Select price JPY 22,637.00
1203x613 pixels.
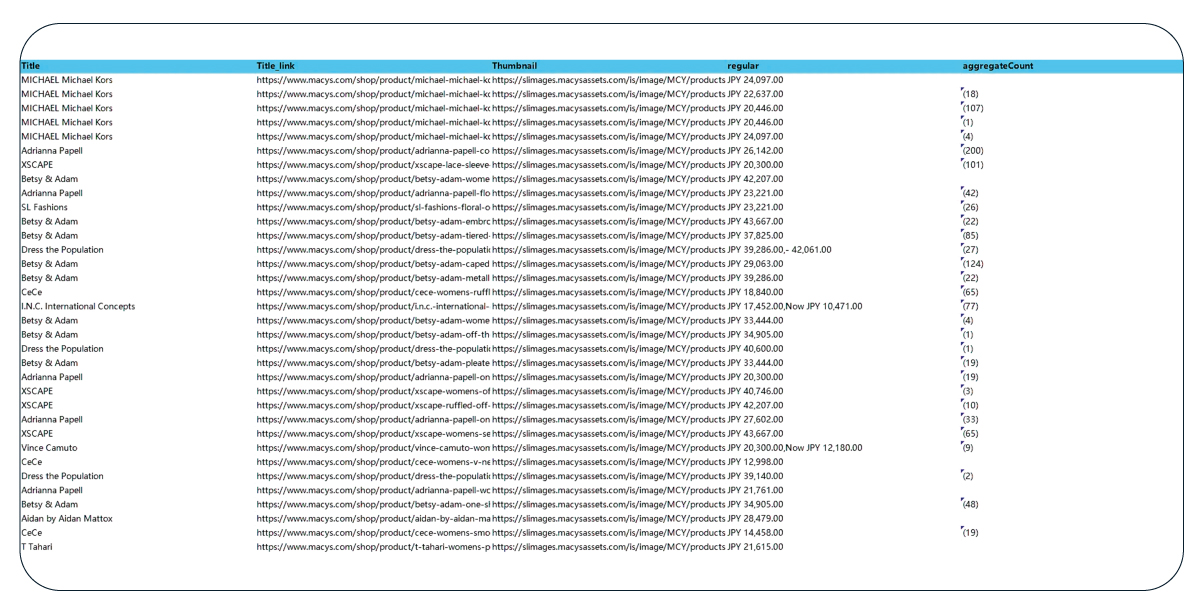click(x=755, y=94)
